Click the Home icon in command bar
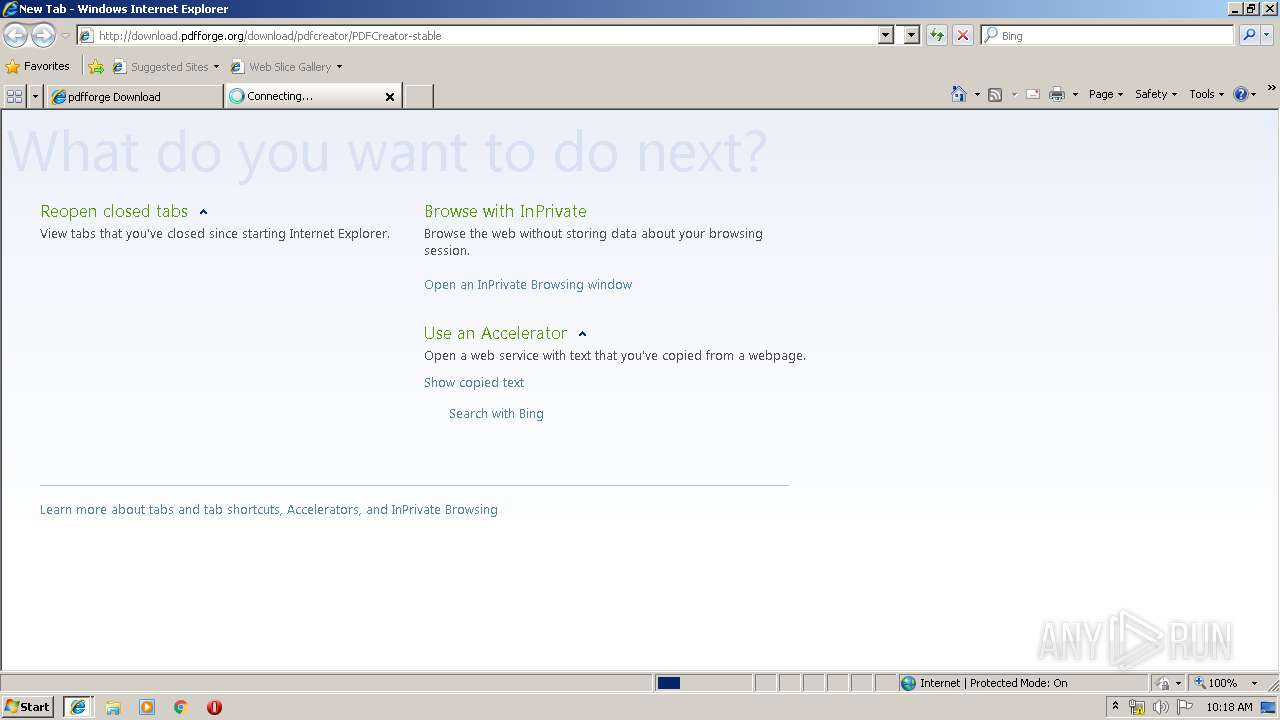Screen dimensions: 1280x720 tap(959, 94)
